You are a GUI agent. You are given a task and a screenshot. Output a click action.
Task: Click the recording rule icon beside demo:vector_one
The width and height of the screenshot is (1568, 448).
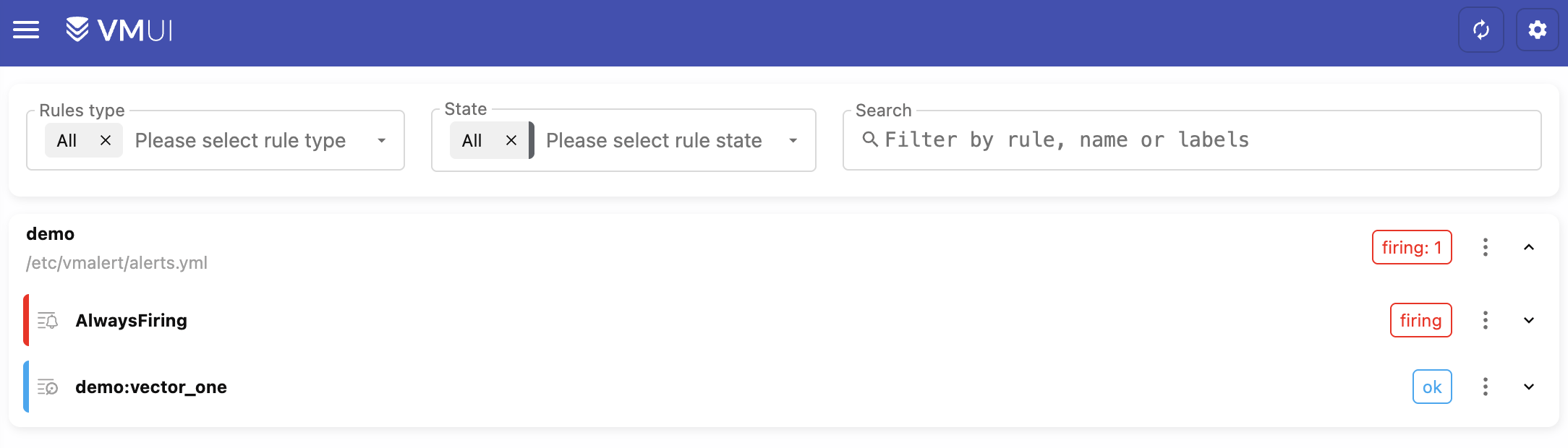click(x=46, y=387)
